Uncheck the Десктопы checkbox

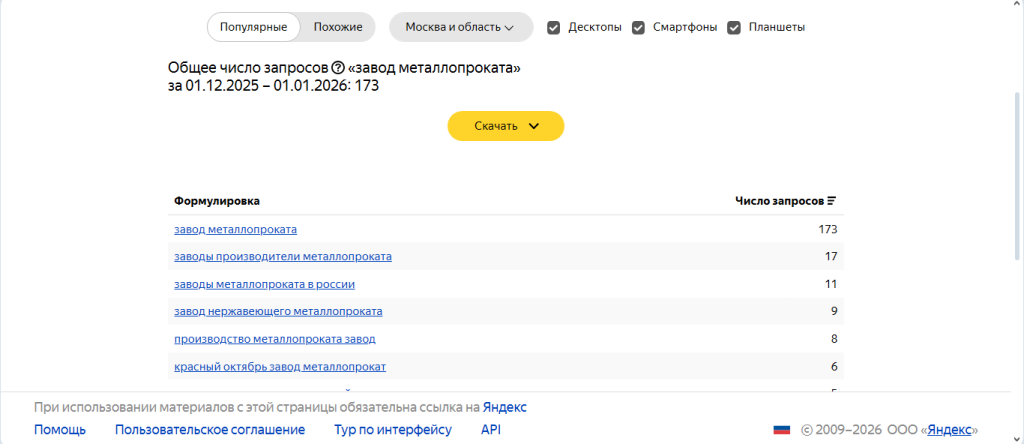pos(553,27)
